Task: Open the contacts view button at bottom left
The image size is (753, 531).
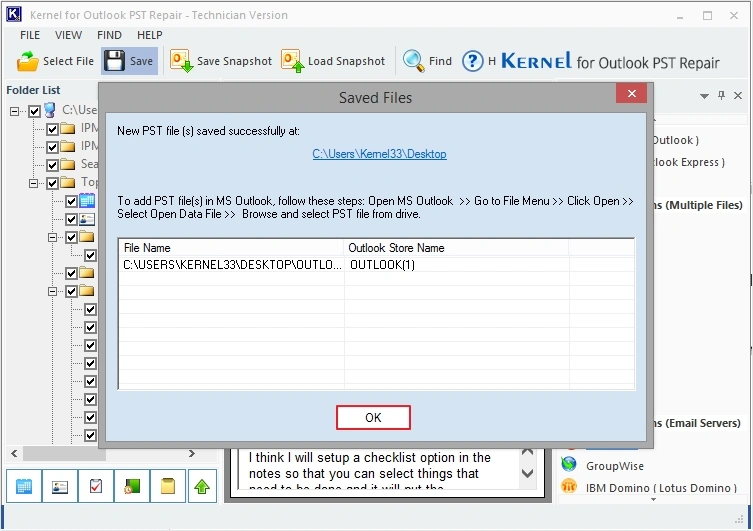Action: pos(60,486)
